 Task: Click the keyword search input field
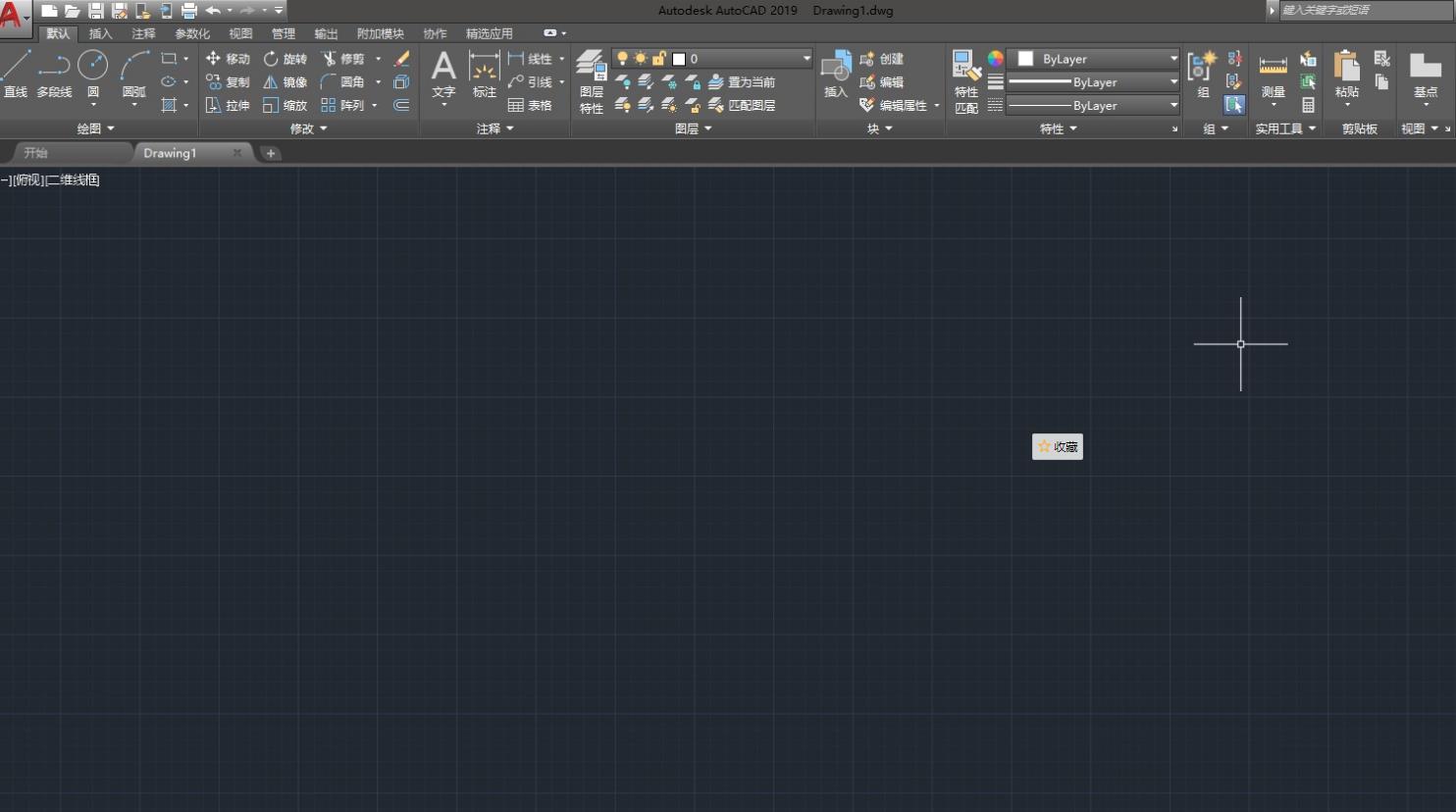pos(1366,11)
